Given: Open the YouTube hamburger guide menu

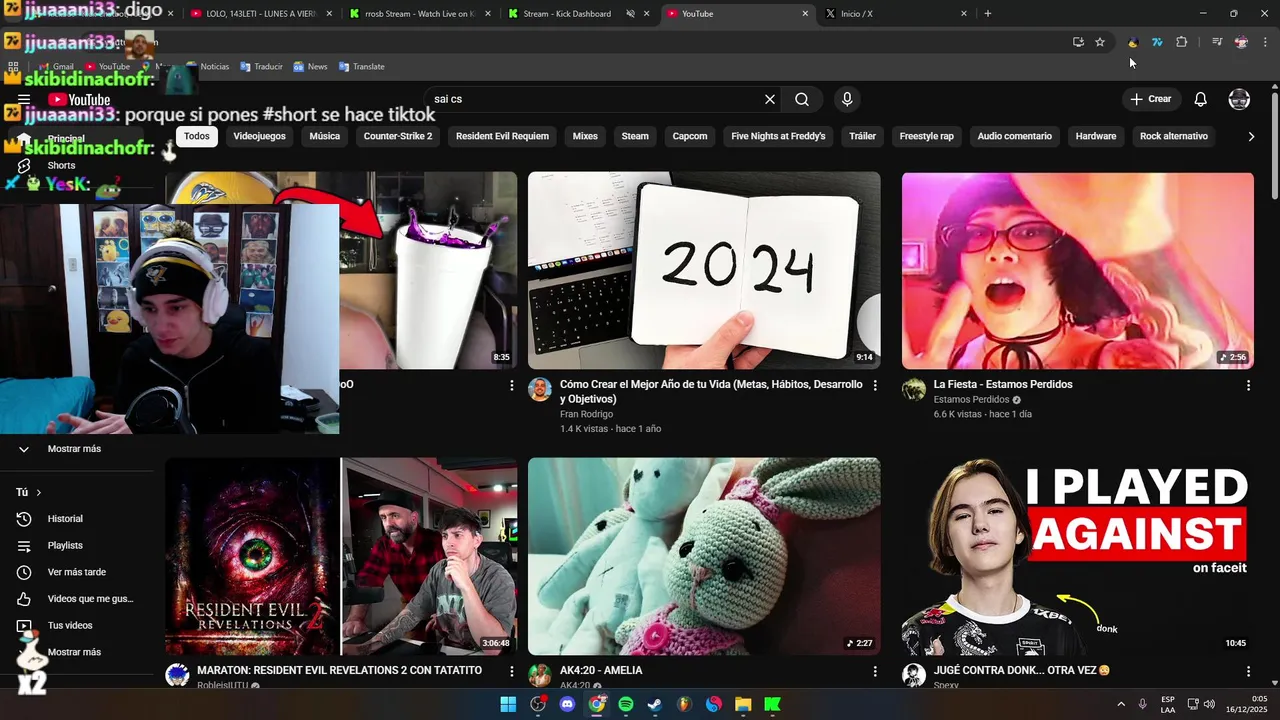Looking at the screenshot, I should click(x=24, y=99).
